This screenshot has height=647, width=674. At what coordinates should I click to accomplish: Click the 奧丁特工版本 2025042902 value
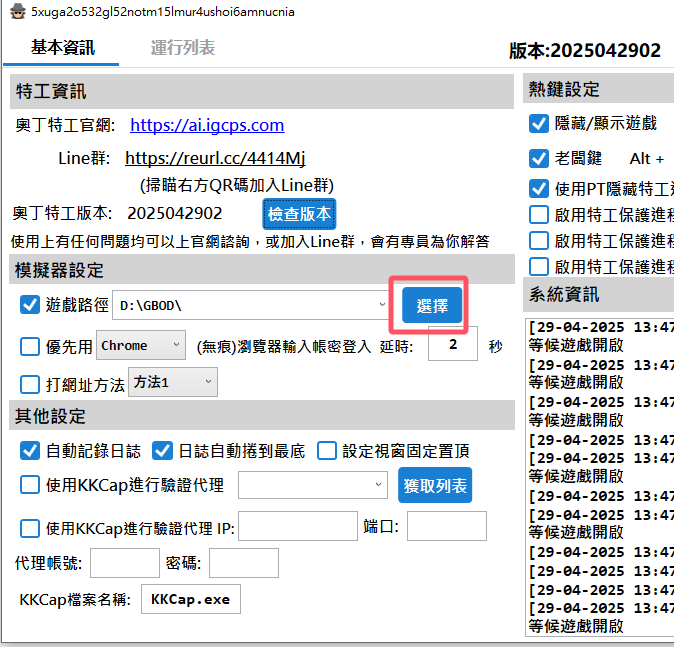[175, 214]
